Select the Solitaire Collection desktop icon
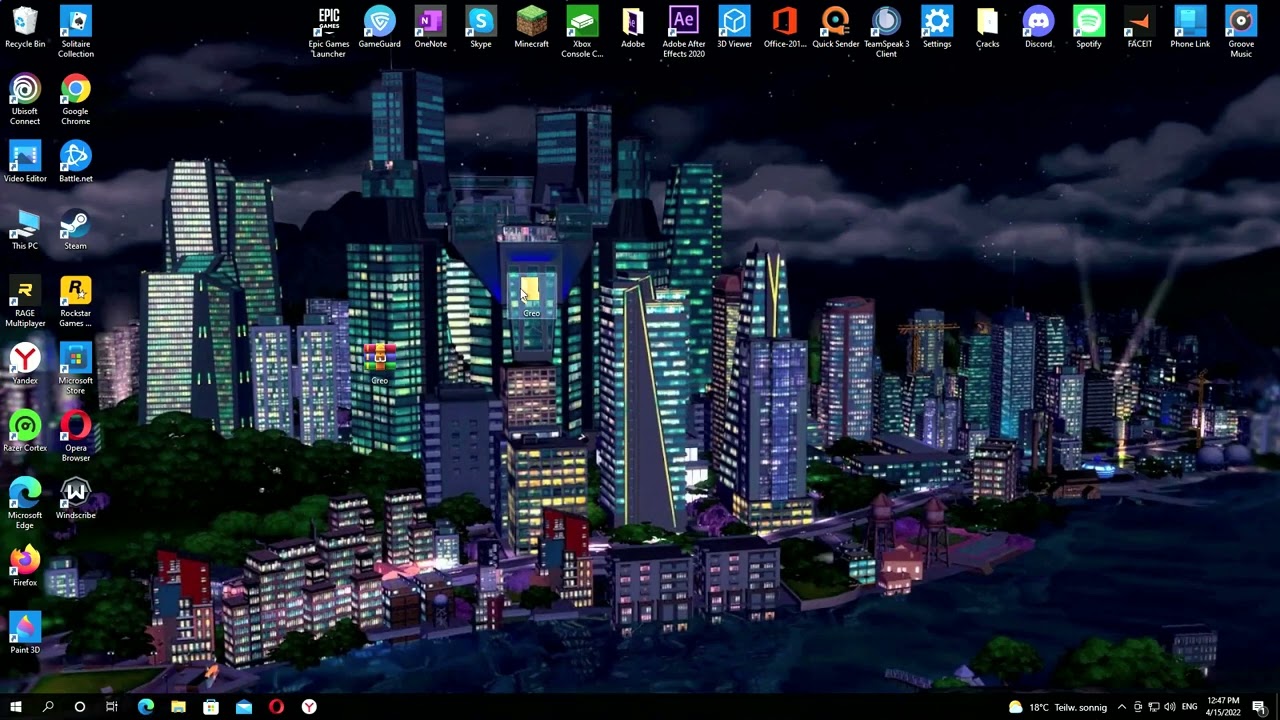This screenshot has width=1280, height=720. point(75,32)
